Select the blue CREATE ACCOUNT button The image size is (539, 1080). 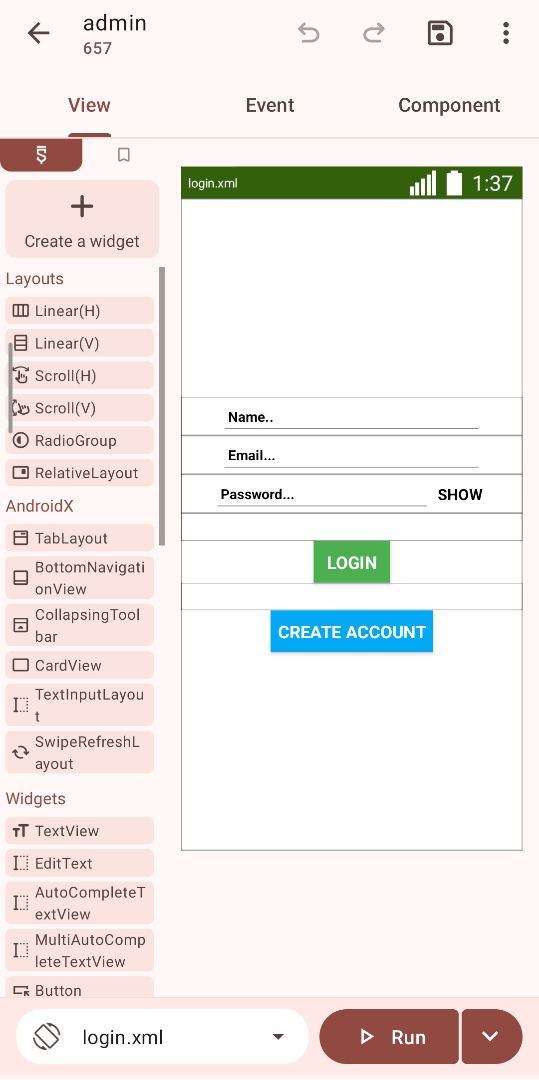tap(352, 632)
